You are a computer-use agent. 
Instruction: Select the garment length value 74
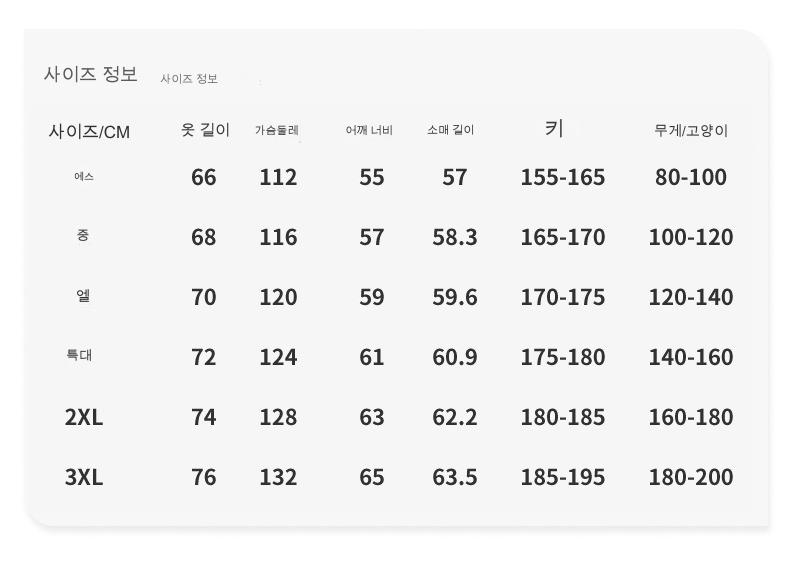(204, 417)
